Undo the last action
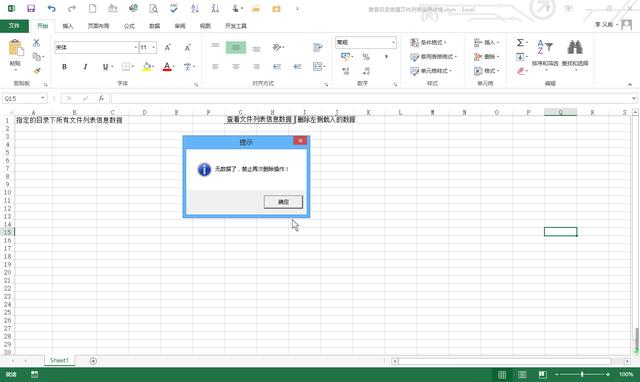Viewport: 640px width, 382px height. coord(51,8)
